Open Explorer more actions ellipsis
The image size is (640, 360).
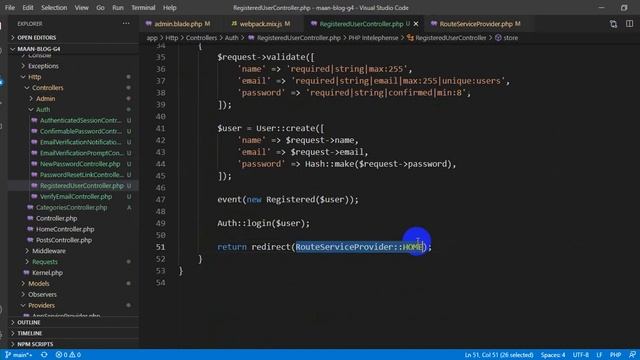point(126,23)
